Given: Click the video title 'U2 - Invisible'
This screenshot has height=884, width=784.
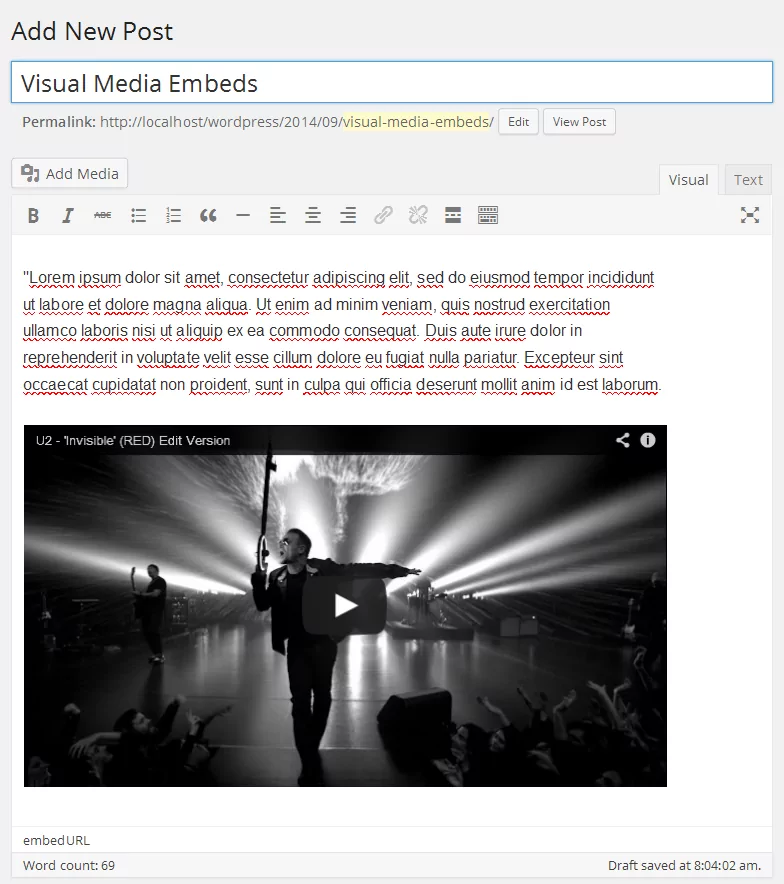Looking at the screenshot, I should point(133,441).
